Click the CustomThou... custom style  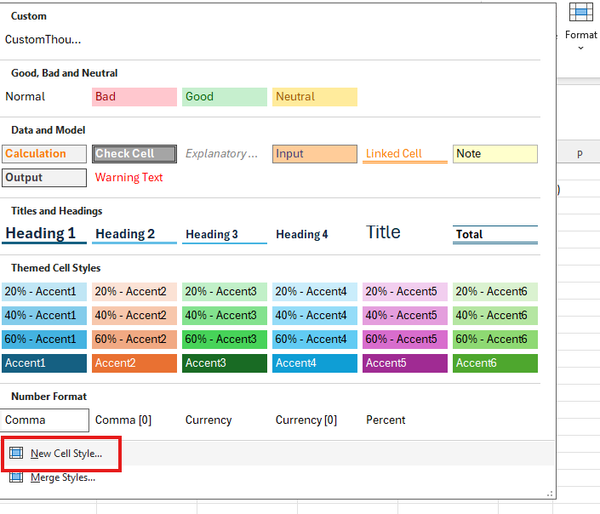click(43, 40)
